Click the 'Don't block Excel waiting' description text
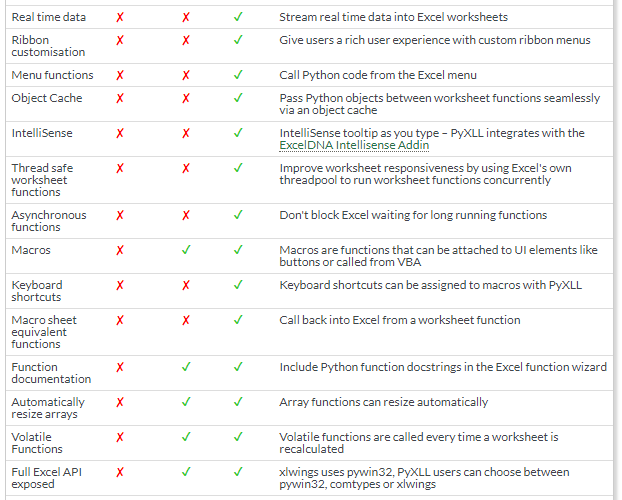Image resolution: width=622 pixels, height=500 pixels. (413, 215)
